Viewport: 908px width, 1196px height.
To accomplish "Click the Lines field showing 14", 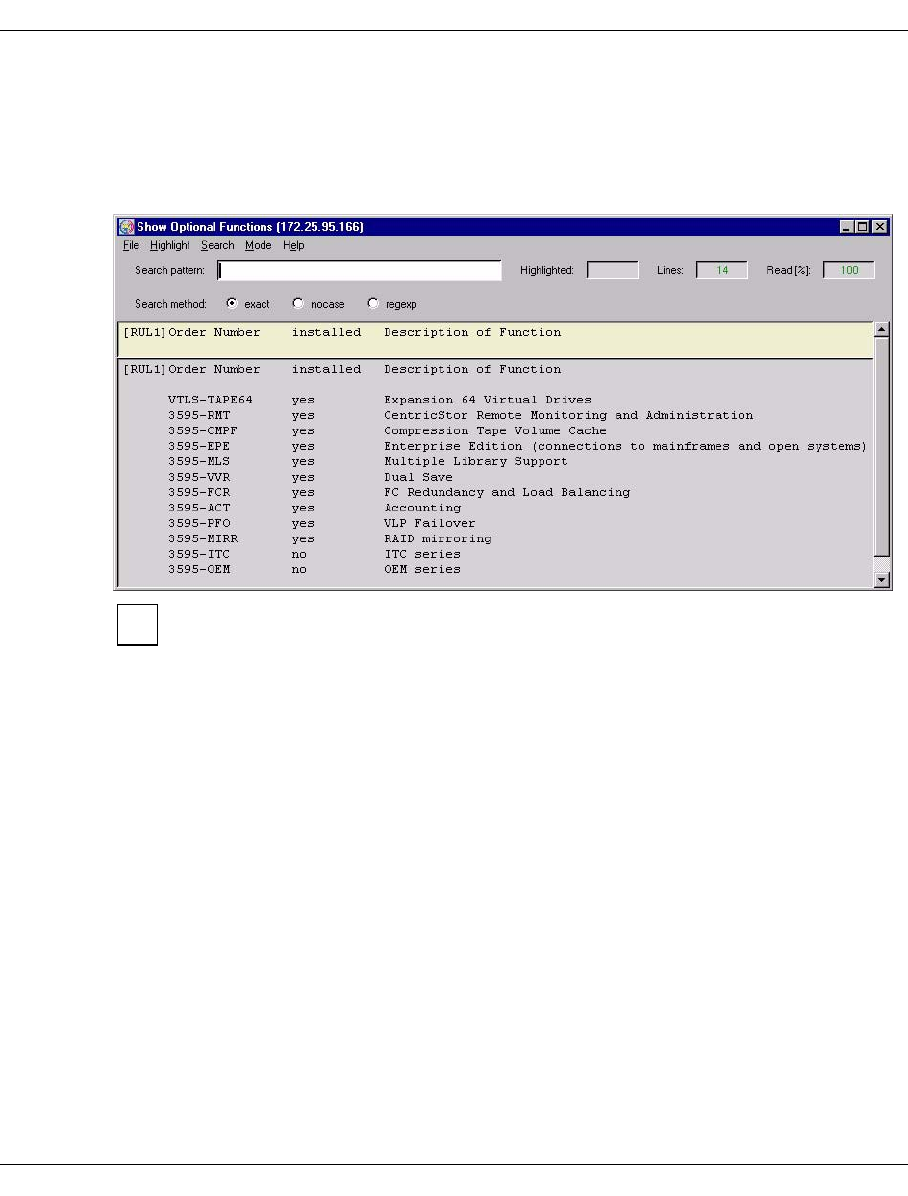I will [x=722, y=270].
